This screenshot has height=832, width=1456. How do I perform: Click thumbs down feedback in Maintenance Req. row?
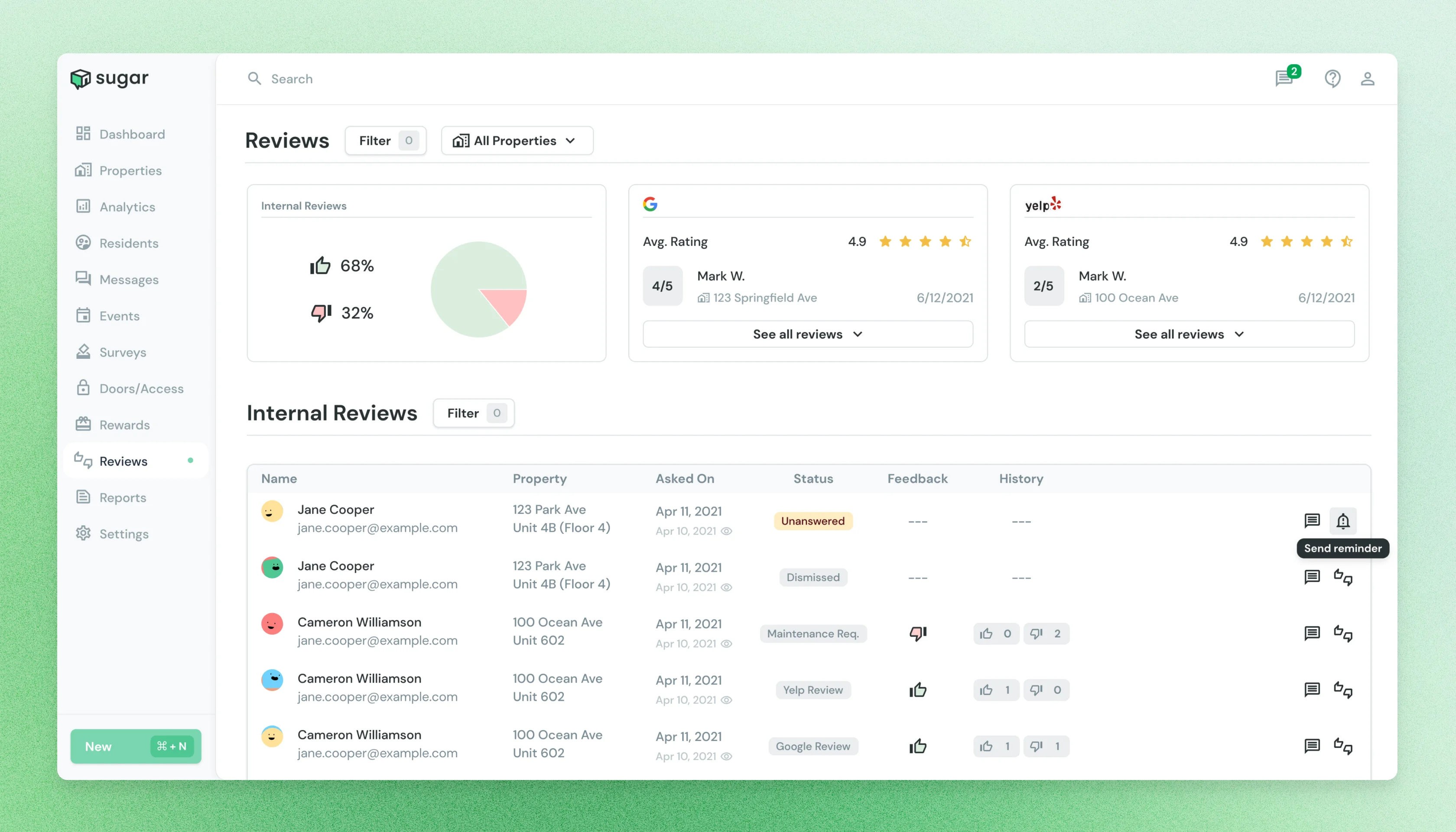tap(918, 633)
